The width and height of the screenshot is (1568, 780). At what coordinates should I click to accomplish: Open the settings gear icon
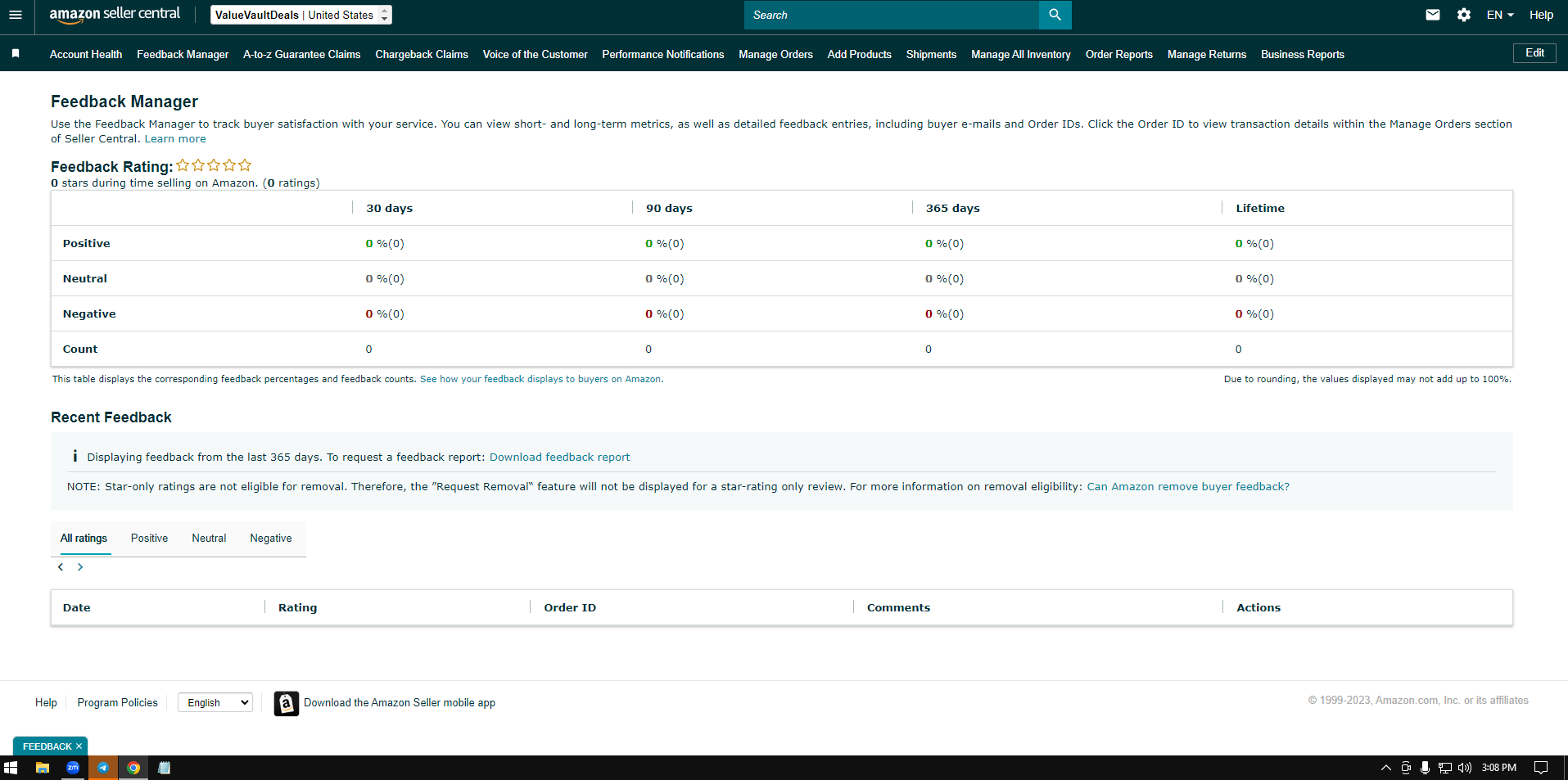click(1464, 15)
